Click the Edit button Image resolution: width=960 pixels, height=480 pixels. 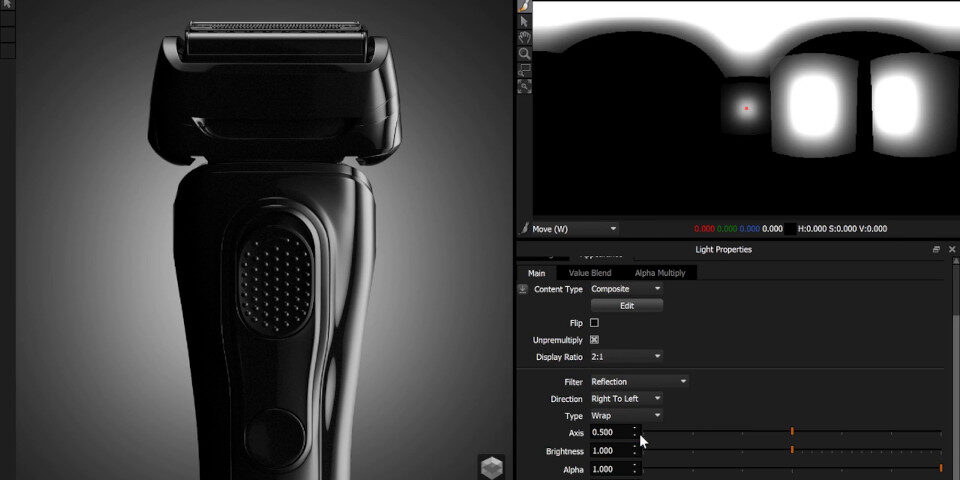(626, 306)
